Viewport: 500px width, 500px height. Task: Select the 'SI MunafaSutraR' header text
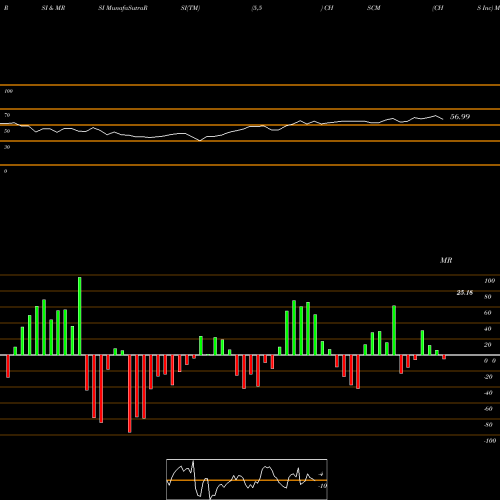tap(123, 8)
